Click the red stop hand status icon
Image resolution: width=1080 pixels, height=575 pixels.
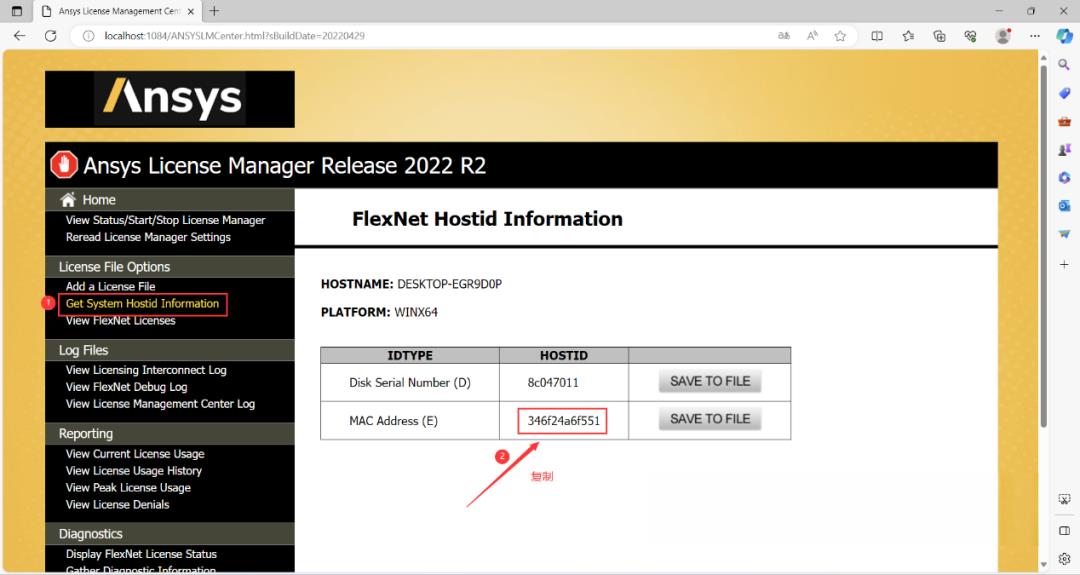click(x=64, y=165)
